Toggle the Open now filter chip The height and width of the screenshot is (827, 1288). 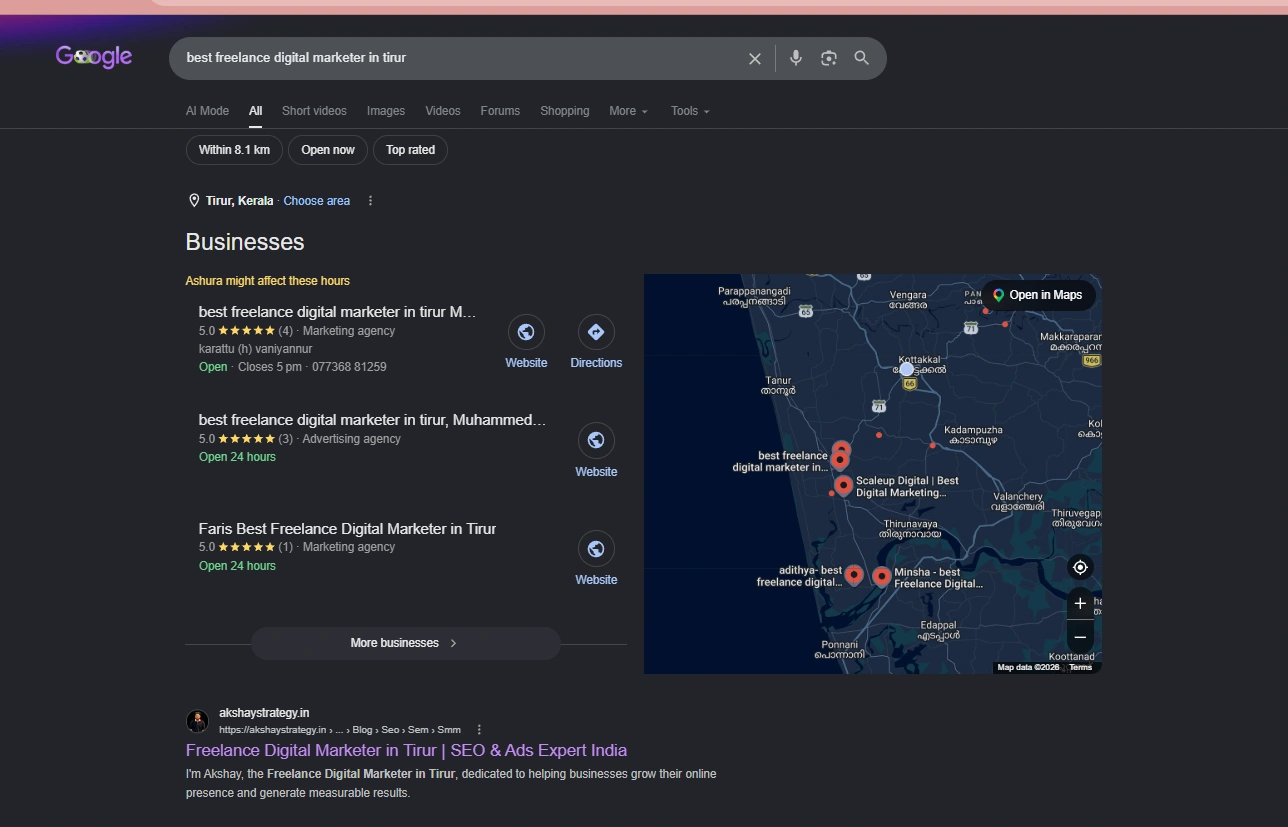tap(328, 150)
